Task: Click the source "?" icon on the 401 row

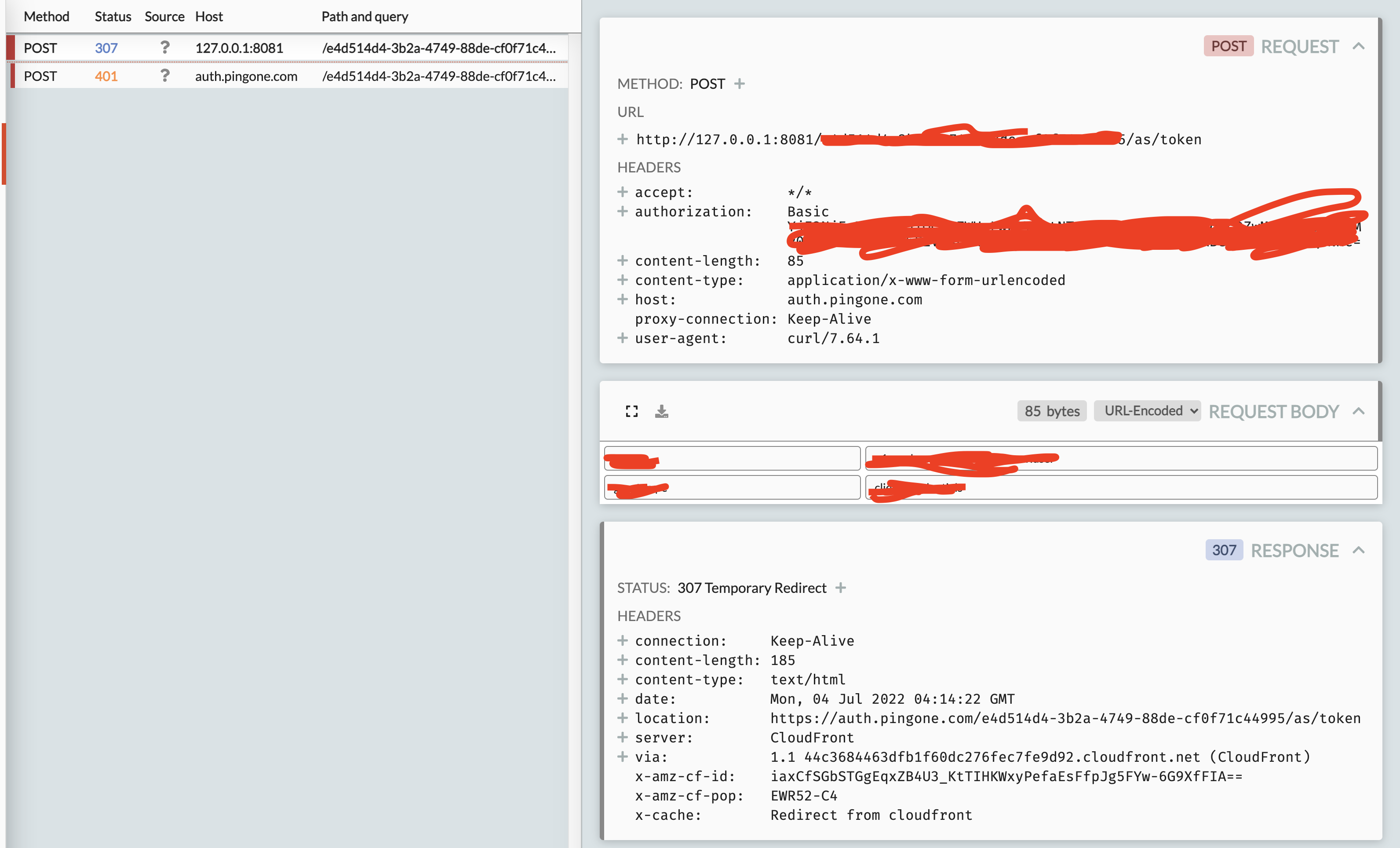Action: pos(165,76)
